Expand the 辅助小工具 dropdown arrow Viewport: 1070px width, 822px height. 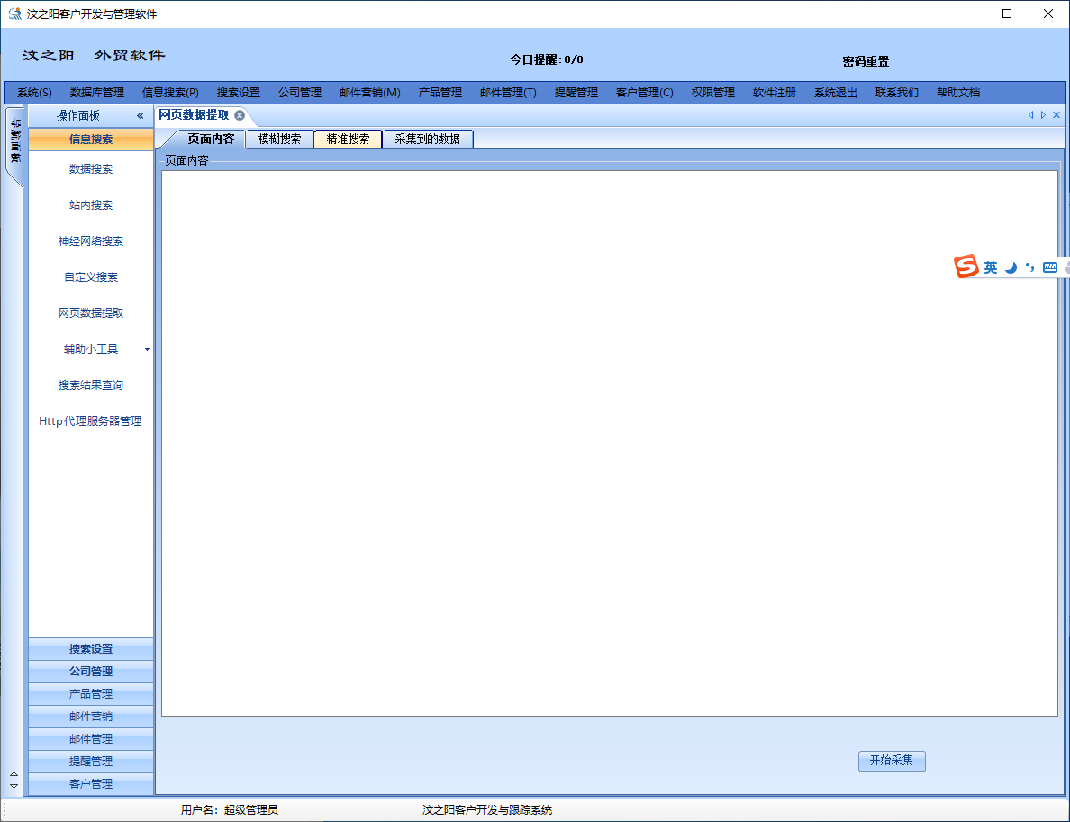[x=147, y=350]
